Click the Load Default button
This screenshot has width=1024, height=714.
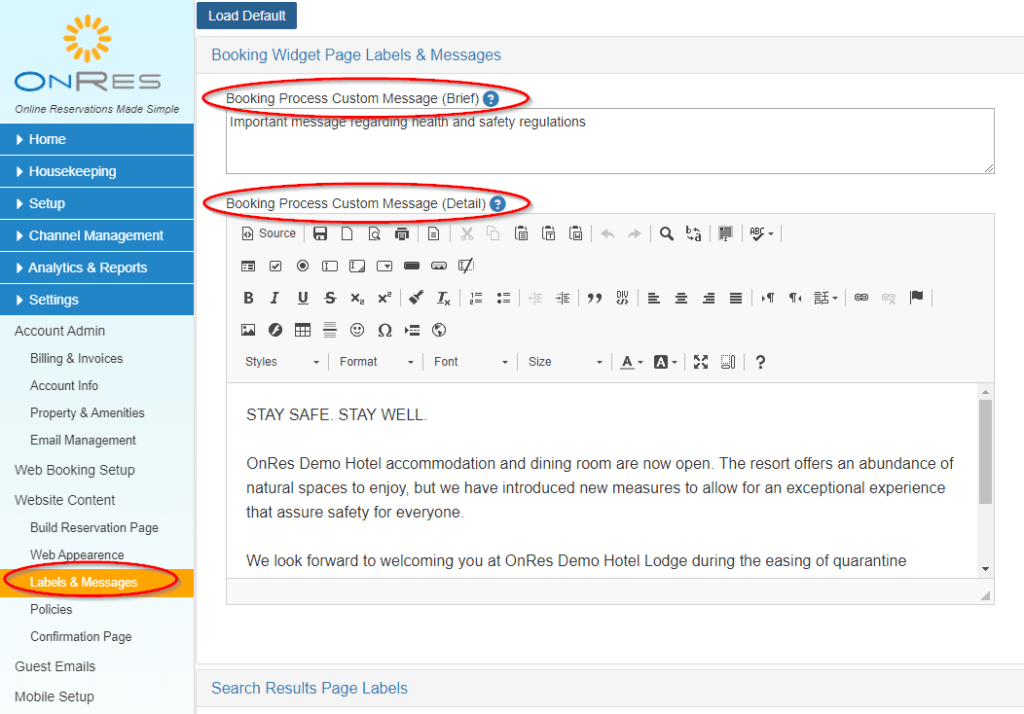[x=246, y=15]
